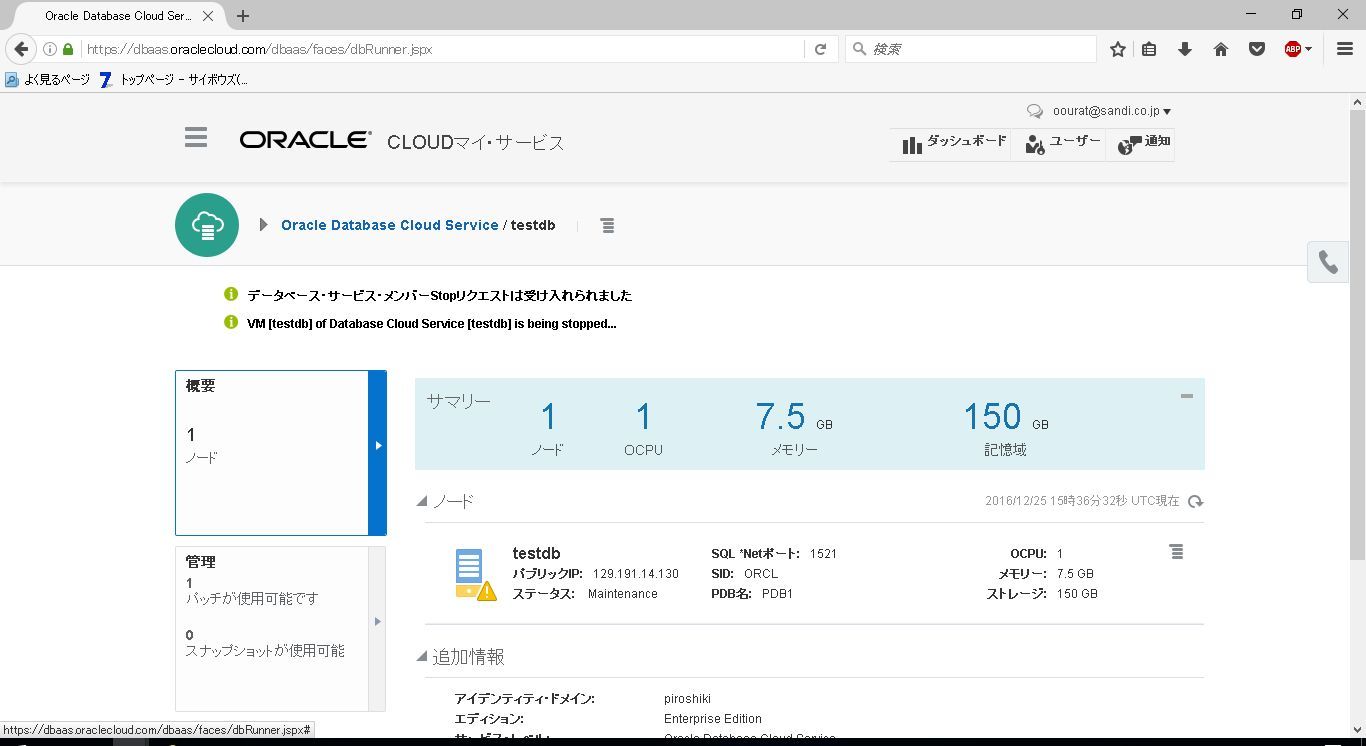1366x746 pixels.
Task: Open the Firefox hamburger menu
Action: click(1345, 49)
